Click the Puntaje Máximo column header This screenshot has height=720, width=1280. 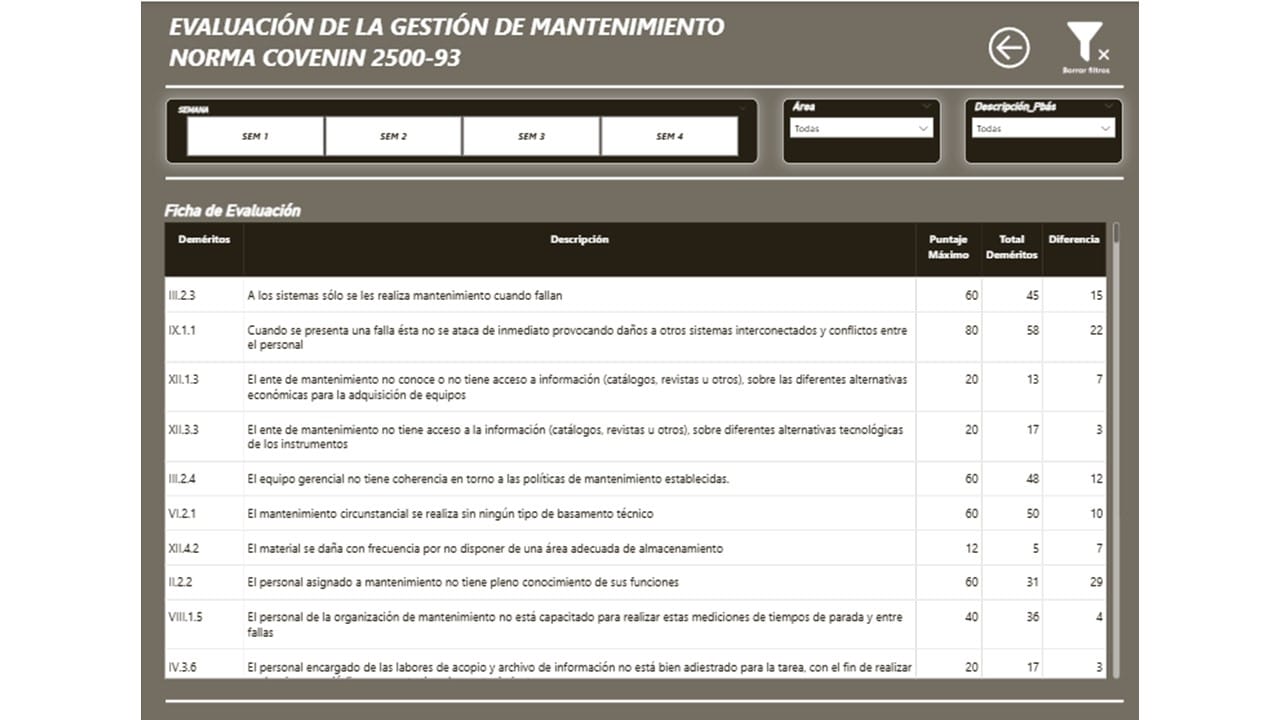coord(948,247)
